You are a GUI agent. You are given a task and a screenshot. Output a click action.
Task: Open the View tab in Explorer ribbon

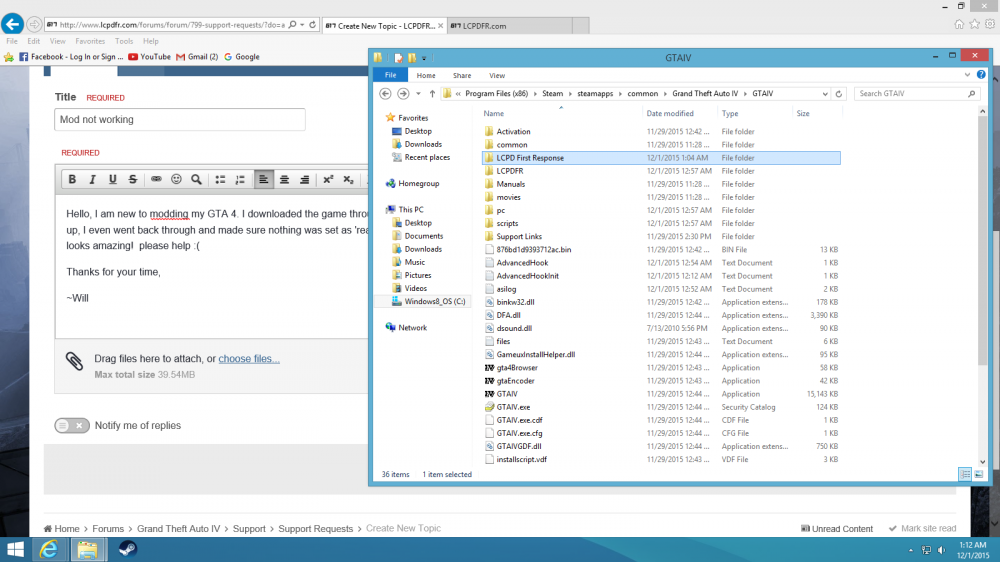click(496, 75)
